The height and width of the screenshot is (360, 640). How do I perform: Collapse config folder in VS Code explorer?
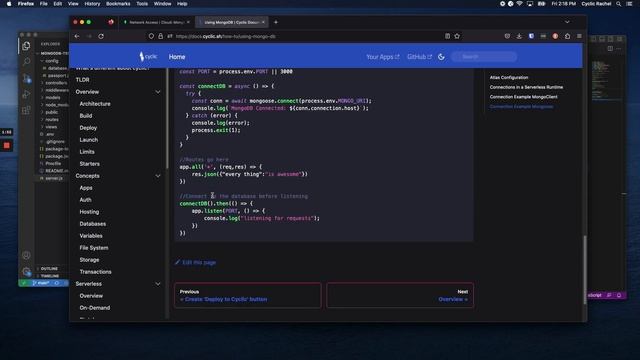51,61
